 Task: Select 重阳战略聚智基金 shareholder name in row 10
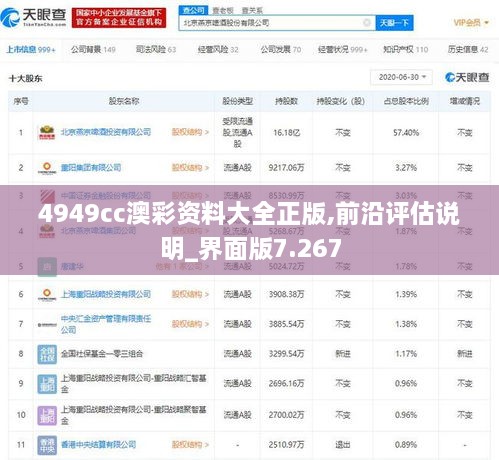[x=133, y=415]
